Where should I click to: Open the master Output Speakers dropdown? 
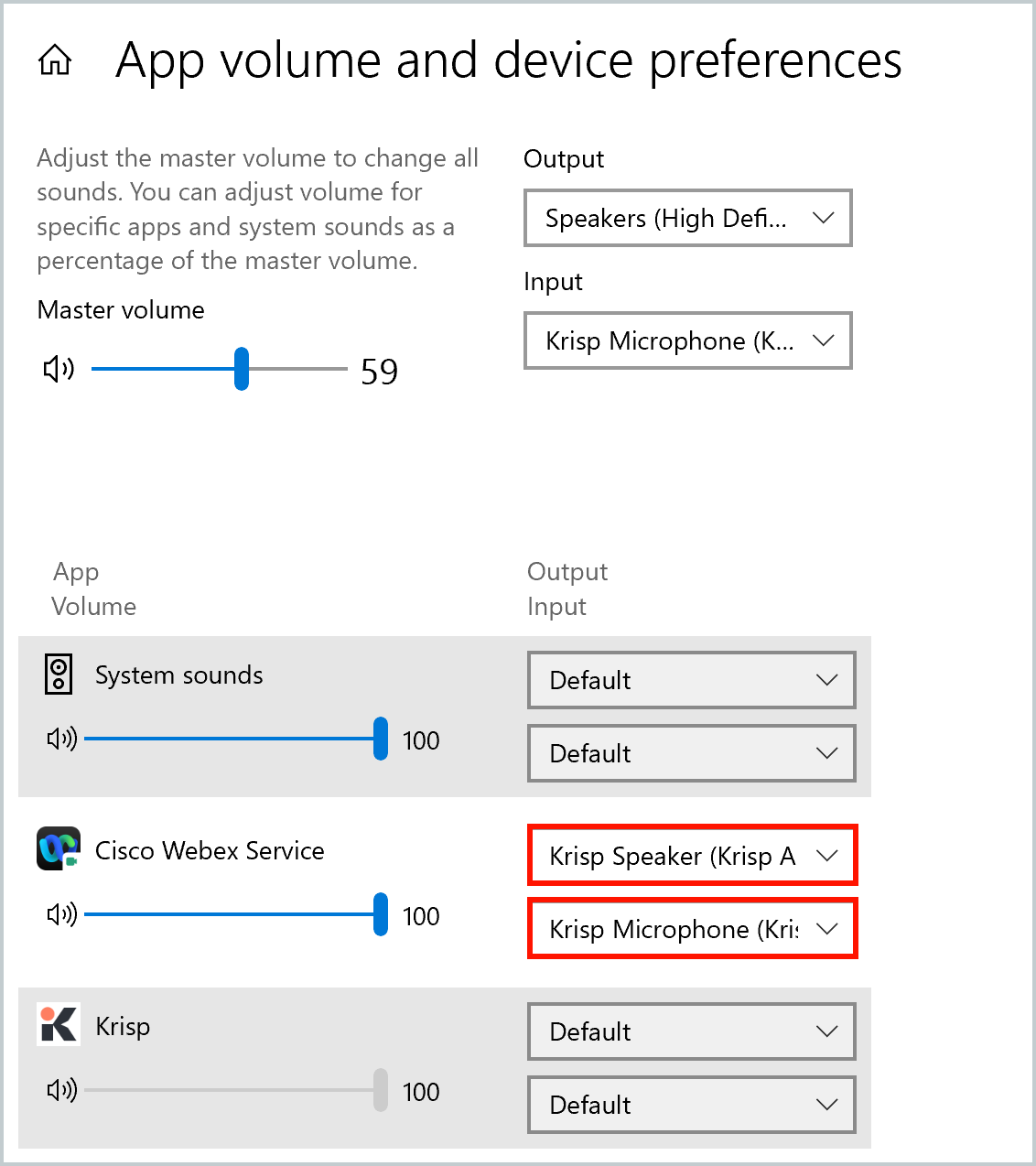point(688,218)
